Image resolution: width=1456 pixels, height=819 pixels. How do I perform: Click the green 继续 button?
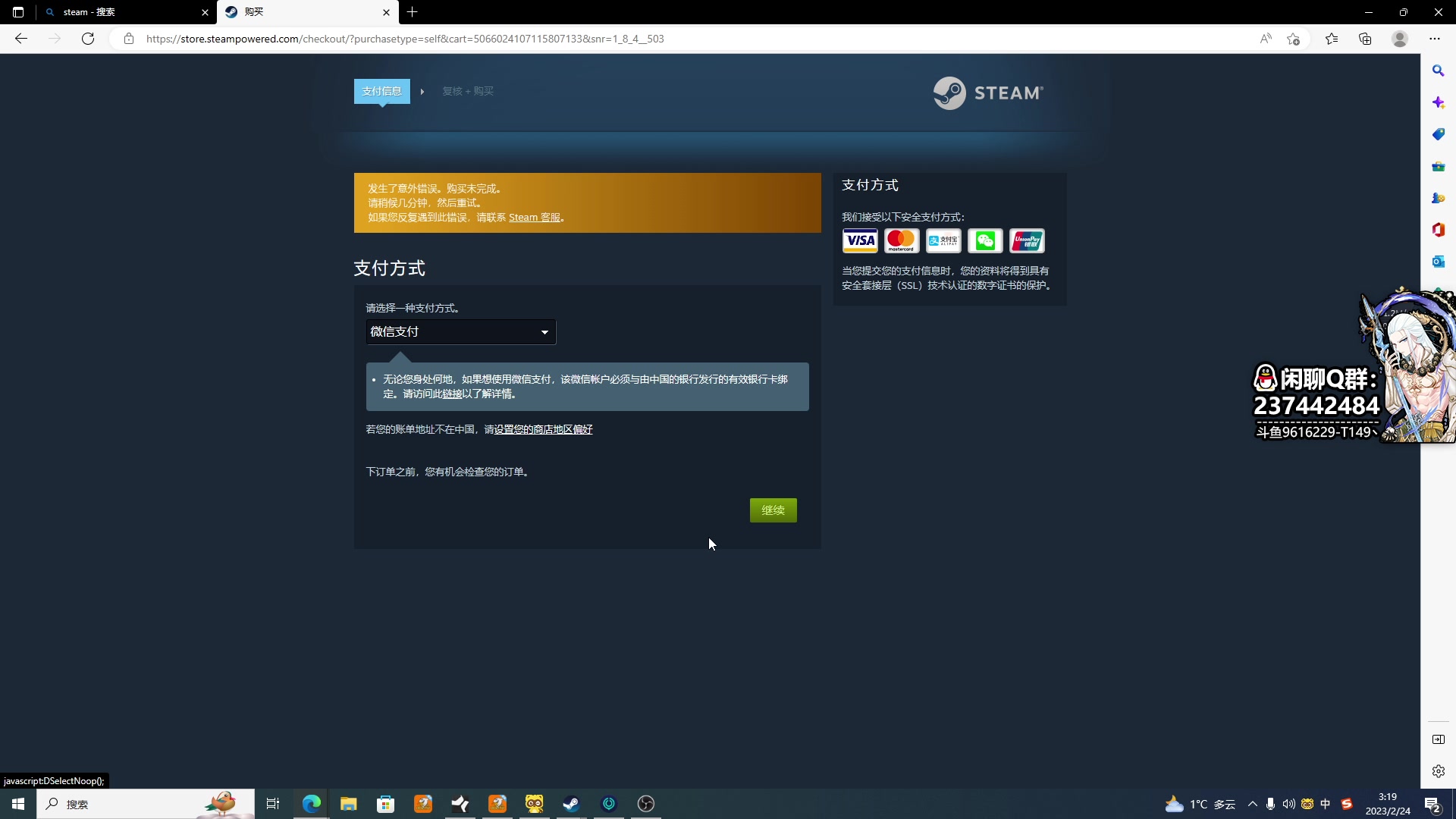point(773,510)
